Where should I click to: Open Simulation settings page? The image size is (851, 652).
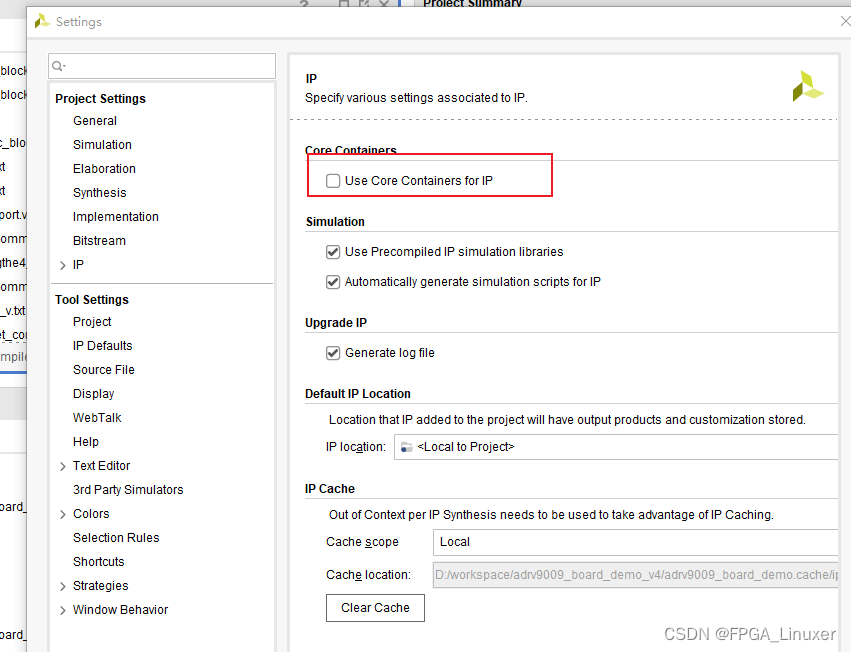tap(102, 144)
